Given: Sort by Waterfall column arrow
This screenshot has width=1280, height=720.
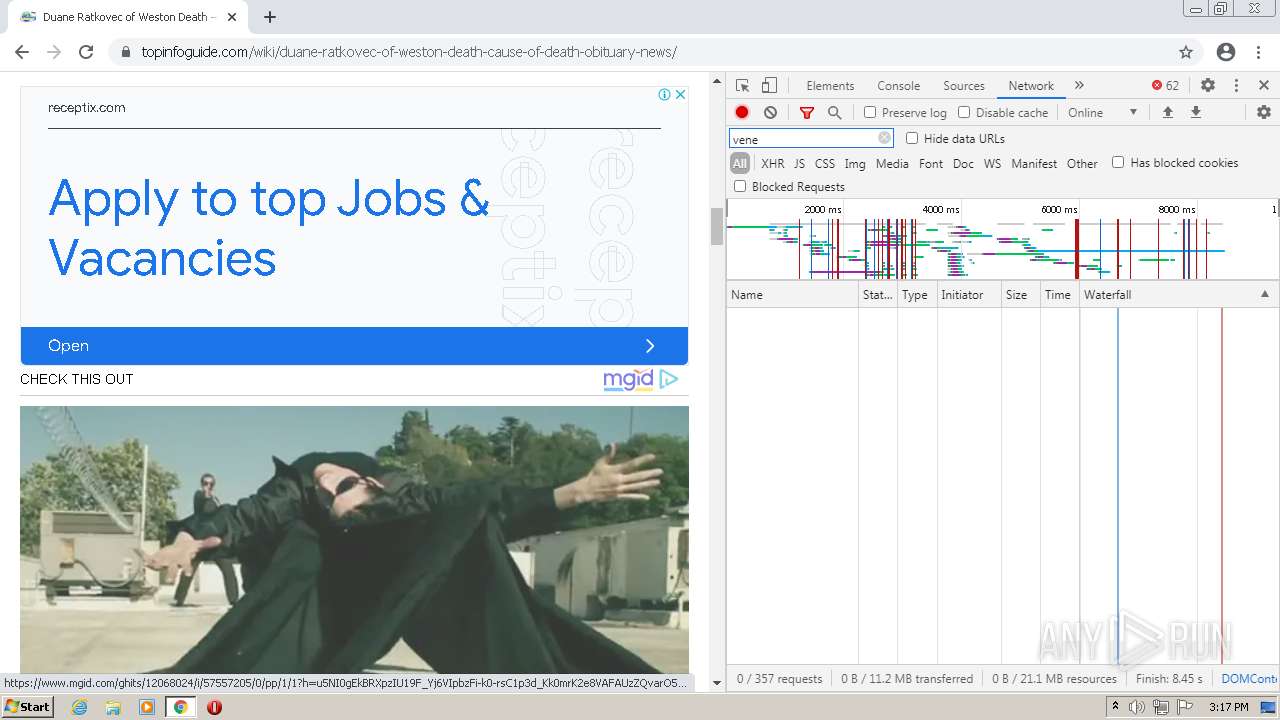Looking at the screenshot, I should pyautogui.click(x=1264, y=295).
